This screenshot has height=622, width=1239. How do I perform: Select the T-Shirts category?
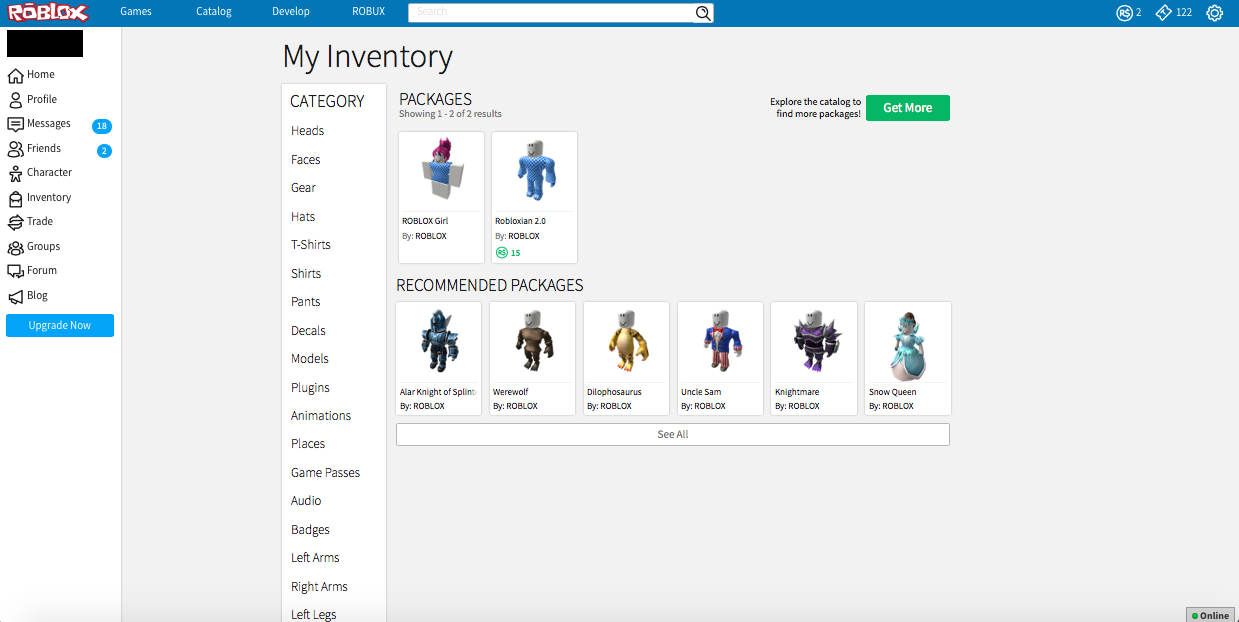click(x=311, y=245)
